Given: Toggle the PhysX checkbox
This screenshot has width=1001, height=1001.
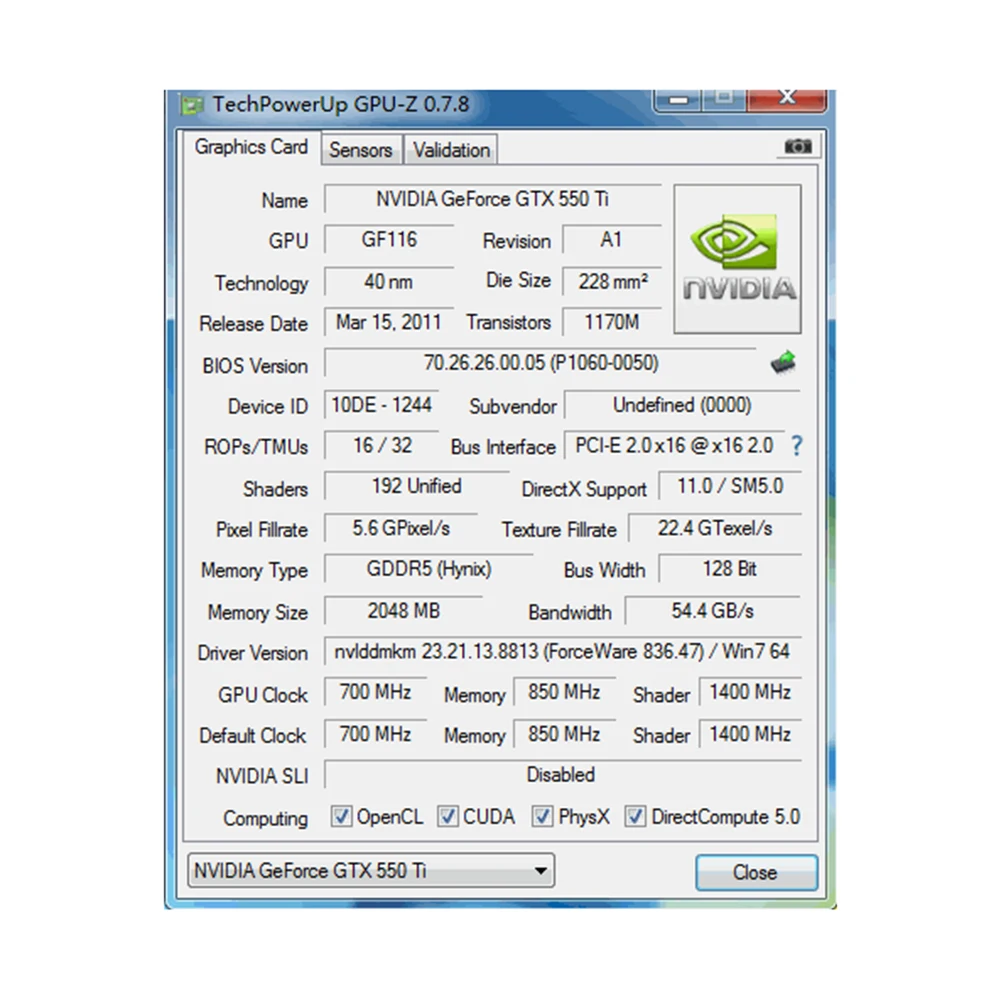Looking at the screenshot, I should coord(542,816).
